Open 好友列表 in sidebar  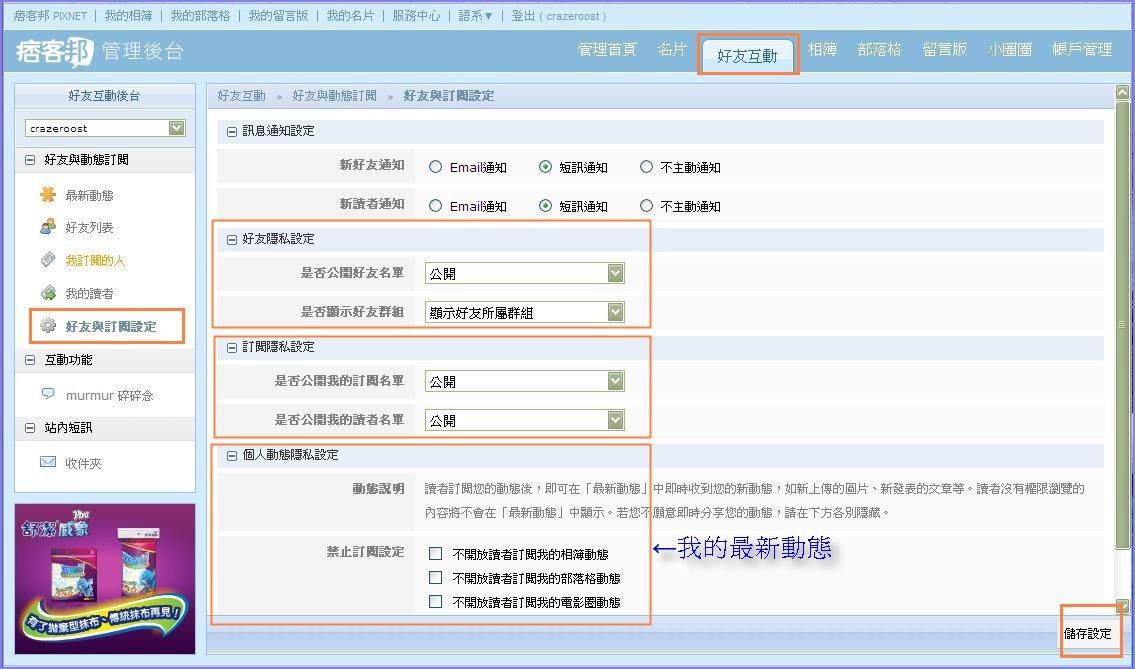point(89,228)
